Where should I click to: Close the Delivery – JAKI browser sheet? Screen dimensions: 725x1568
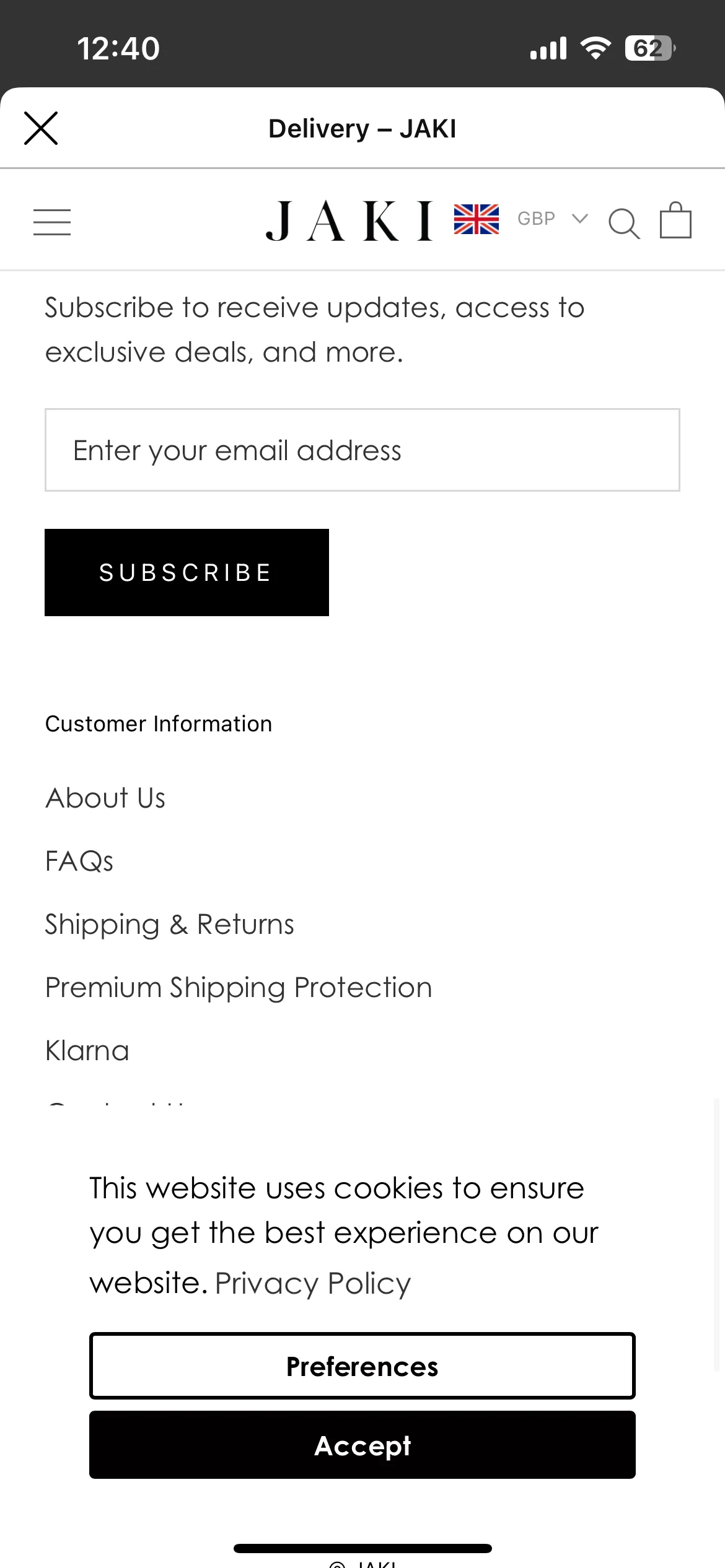(41, 128)
